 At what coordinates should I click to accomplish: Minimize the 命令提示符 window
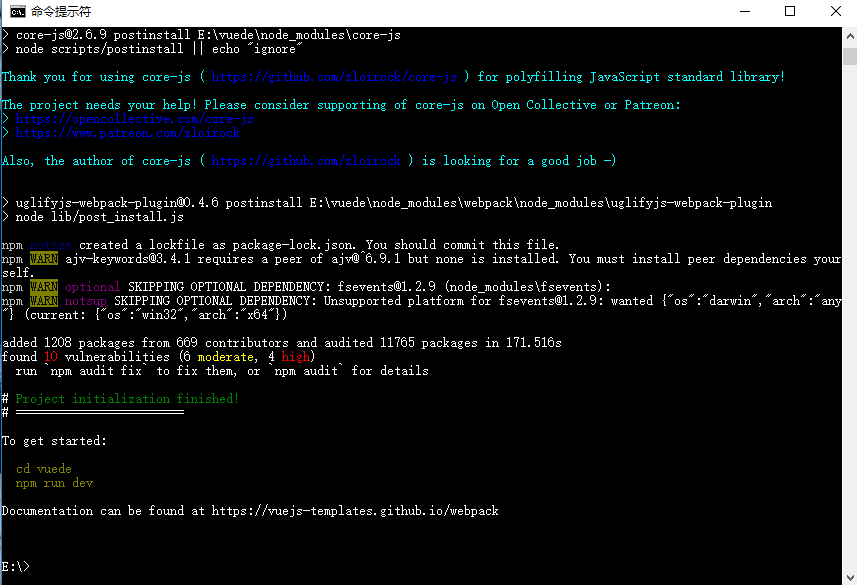point(745,11)
